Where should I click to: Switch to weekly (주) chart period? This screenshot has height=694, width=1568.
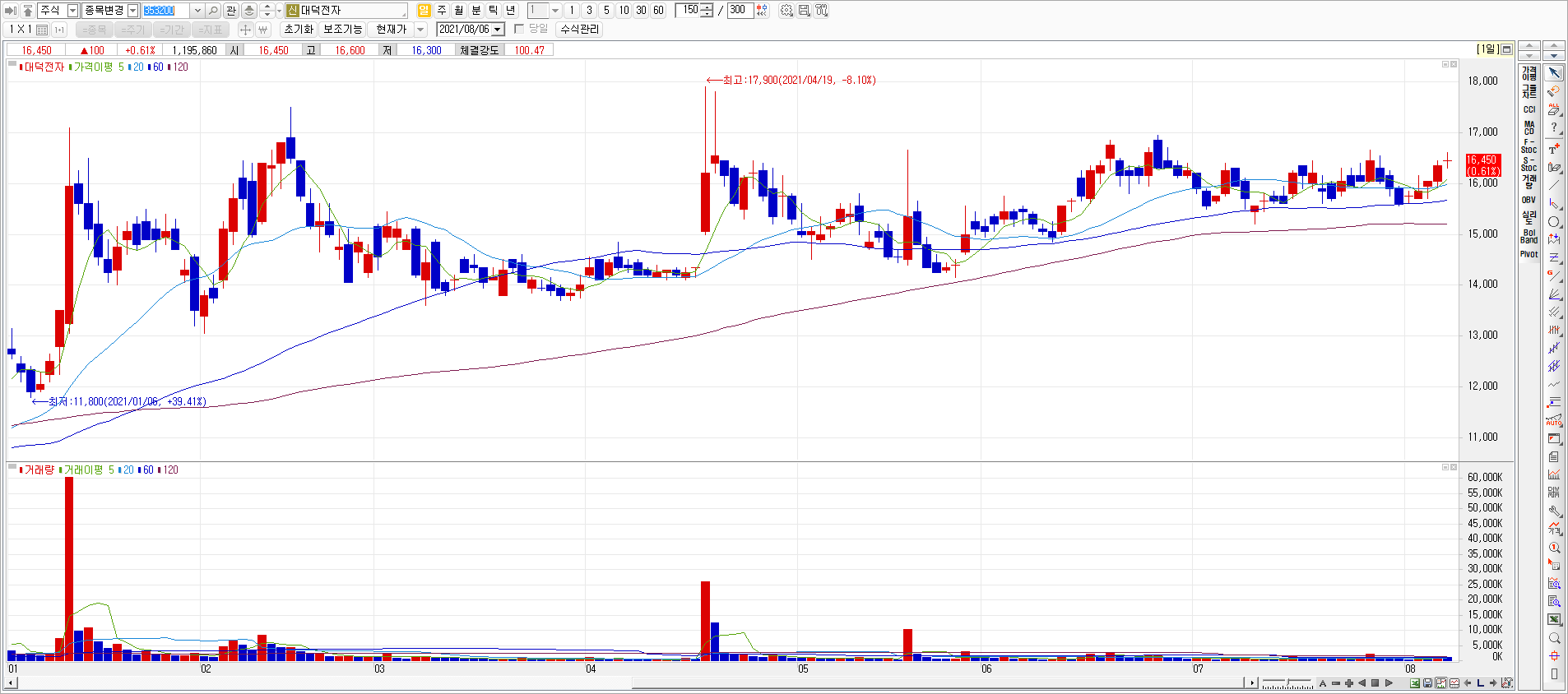442,10
